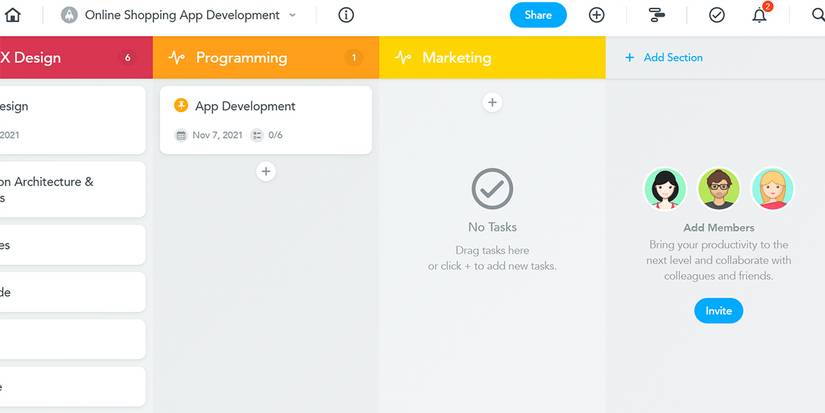Click the Add Section link
Image resolution: width=825 pixels, height=413 pixels.
[x=663, y=57]
